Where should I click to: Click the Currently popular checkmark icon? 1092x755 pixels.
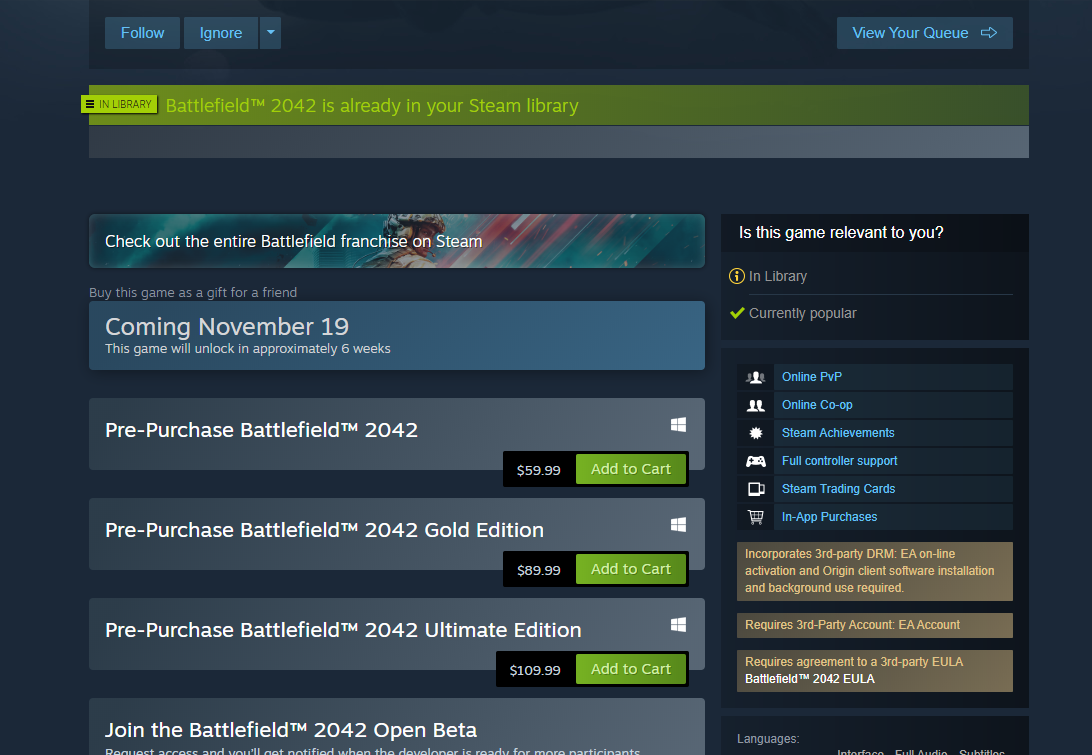point(737,313)
